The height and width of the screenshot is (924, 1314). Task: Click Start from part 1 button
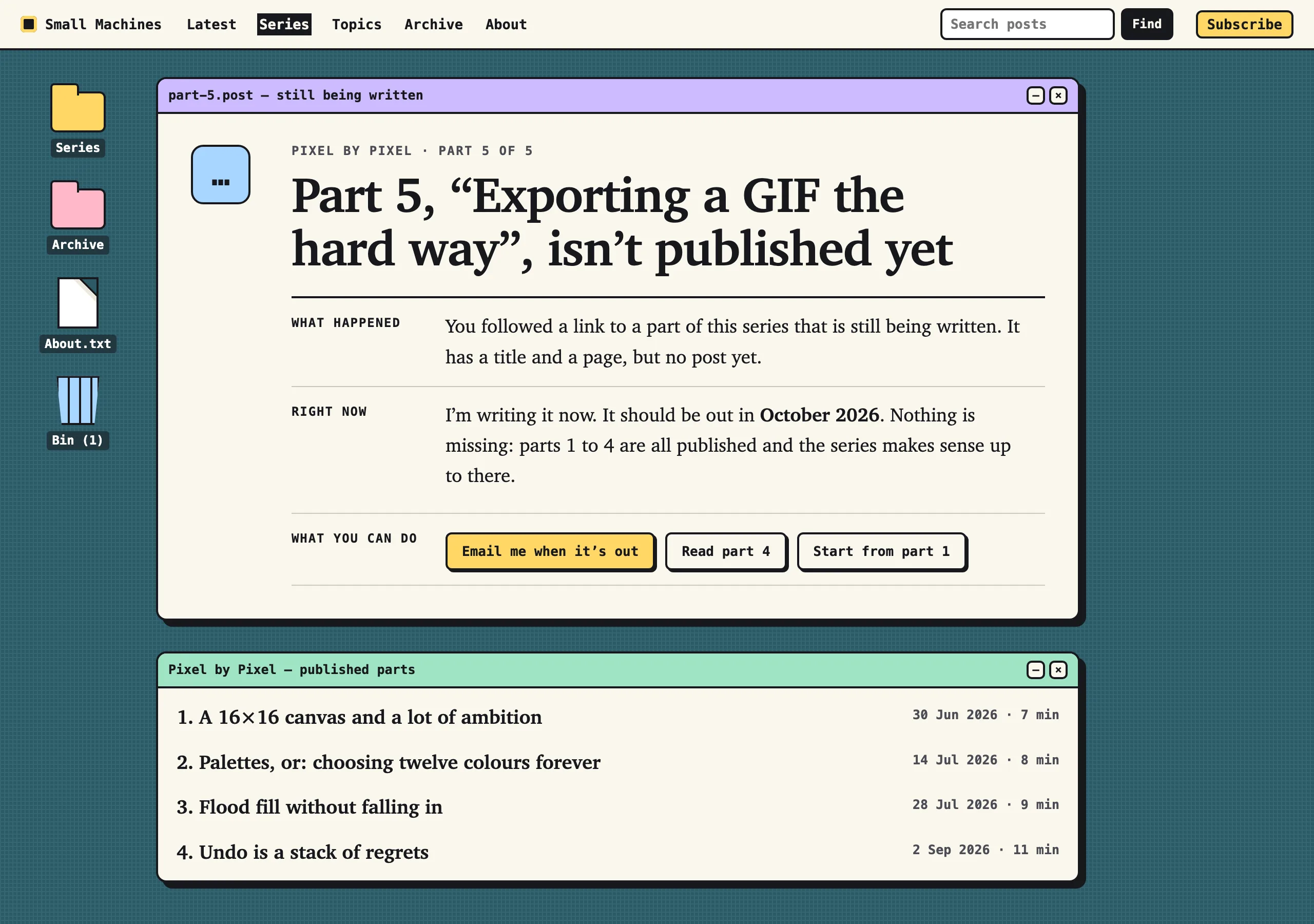coord(881,551)
